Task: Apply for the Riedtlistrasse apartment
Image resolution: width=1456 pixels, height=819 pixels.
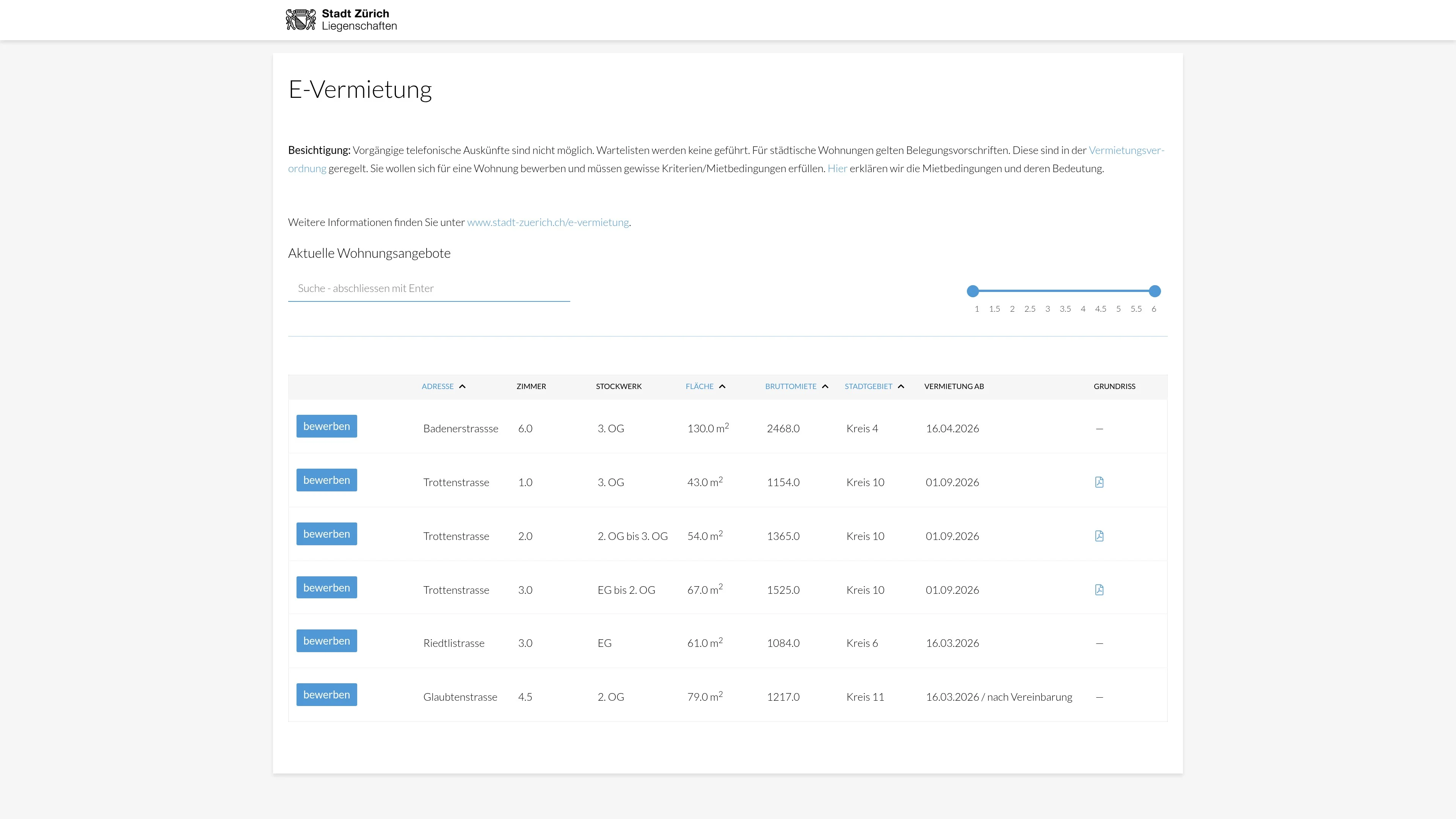Action: coord(326,641)
